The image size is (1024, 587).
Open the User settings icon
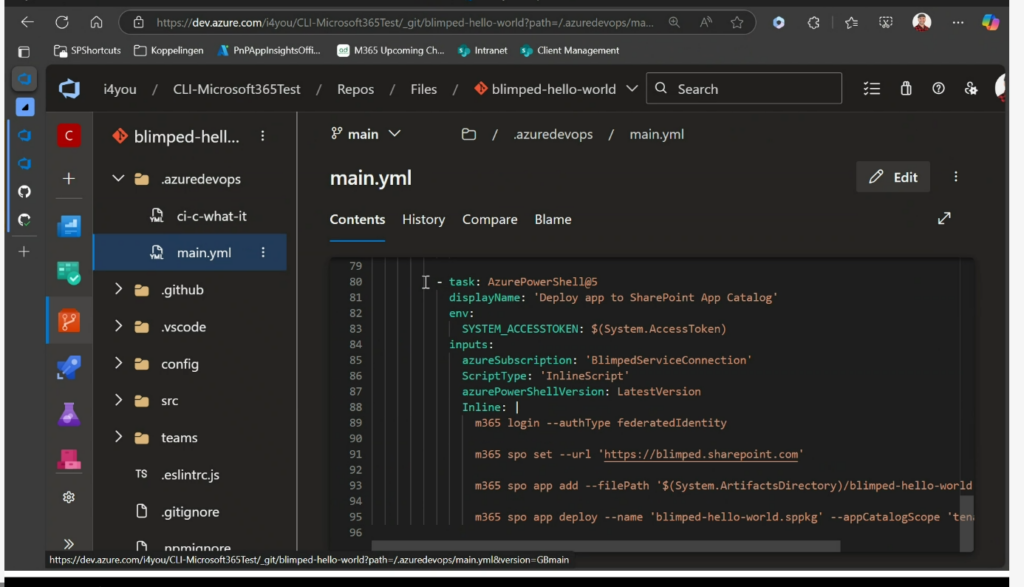(971, 89)
